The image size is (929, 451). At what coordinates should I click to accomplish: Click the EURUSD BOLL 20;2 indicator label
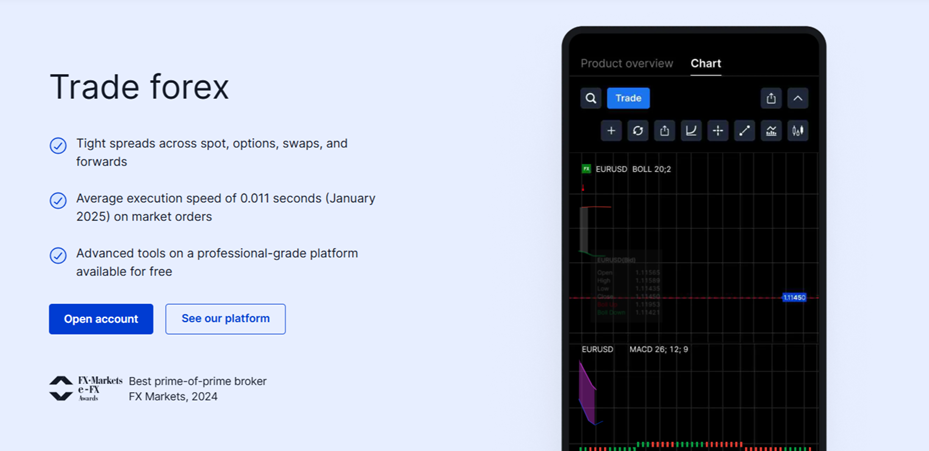tap(633, 169)
